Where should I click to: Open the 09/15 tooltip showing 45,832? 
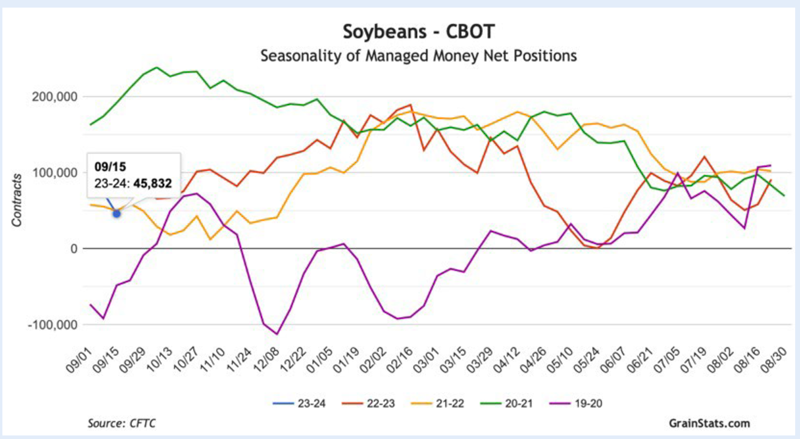(134, 175)
